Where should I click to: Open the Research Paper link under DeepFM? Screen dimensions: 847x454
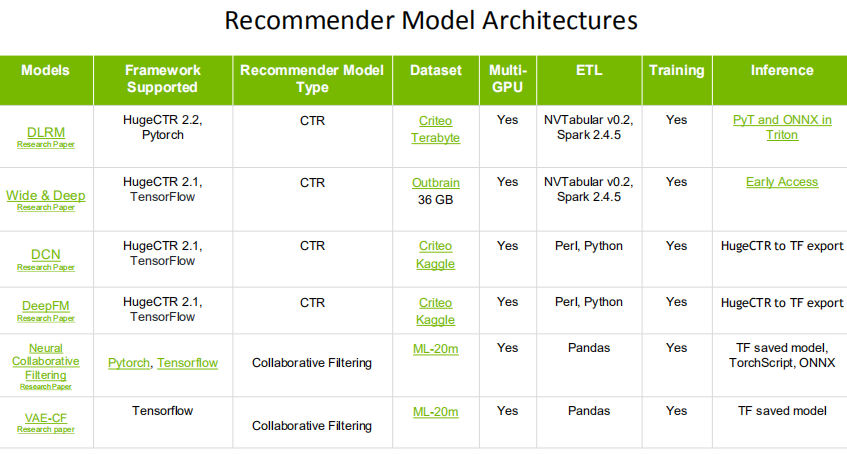click(x=46, y=318)
